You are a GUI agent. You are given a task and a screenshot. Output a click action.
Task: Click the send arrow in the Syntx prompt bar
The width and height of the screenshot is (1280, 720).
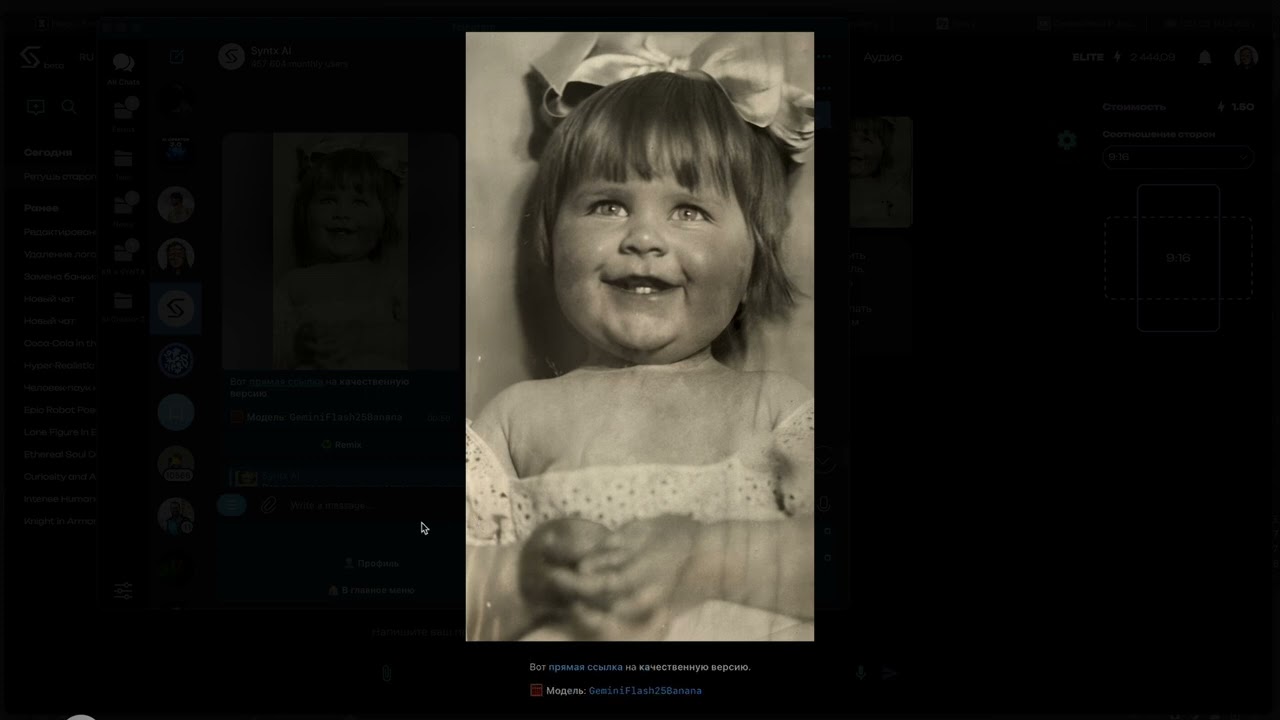[890, 673]
